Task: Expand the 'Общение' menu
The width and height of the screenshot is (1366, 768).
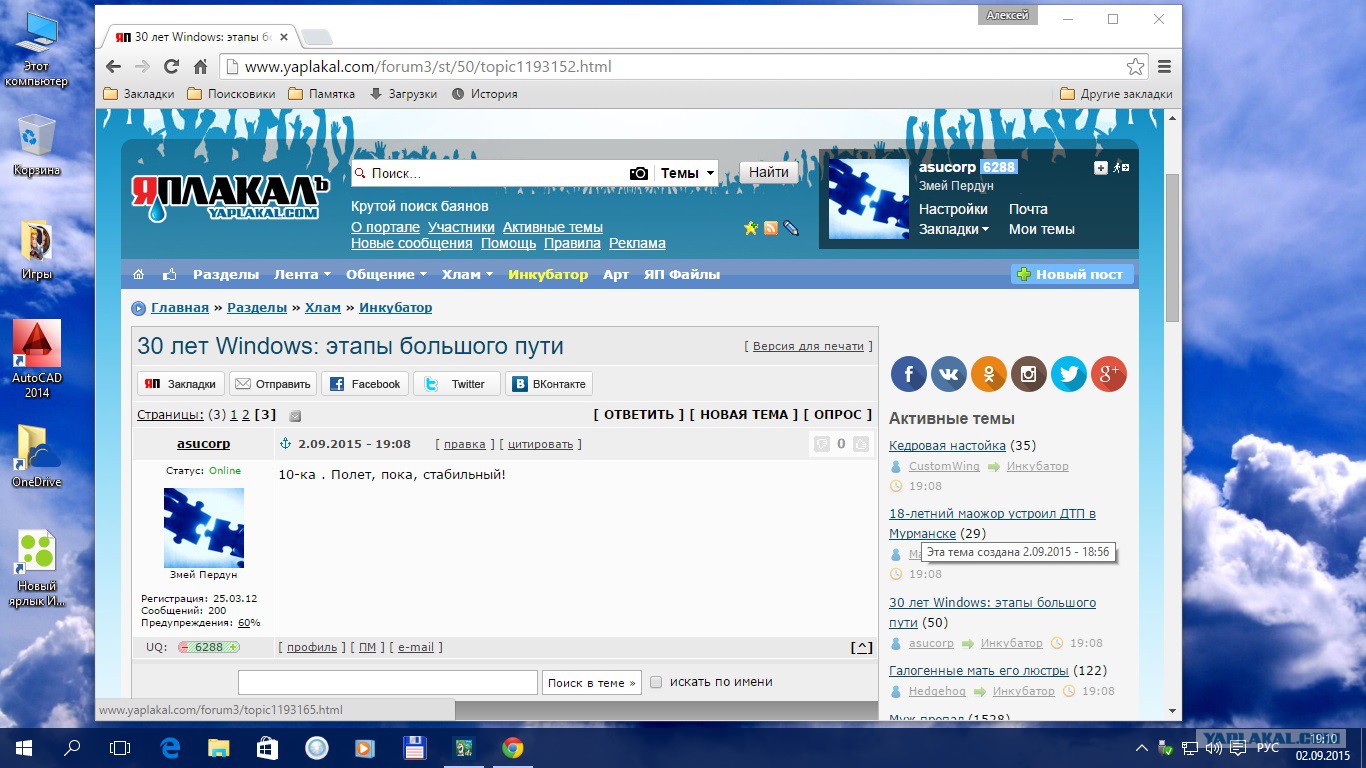Action: [x=386, y=274]
